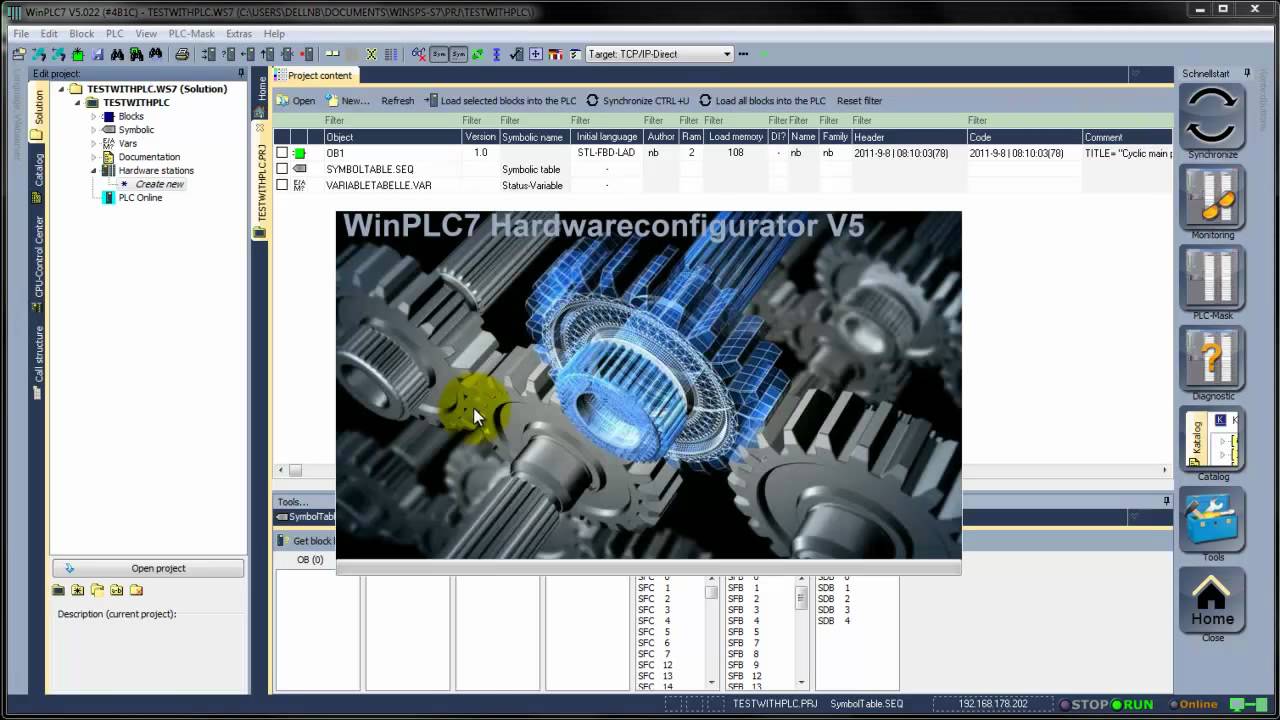
Task: Check the VARIABLETABELLE.VAR row checkbox
Action: point(282,185)
